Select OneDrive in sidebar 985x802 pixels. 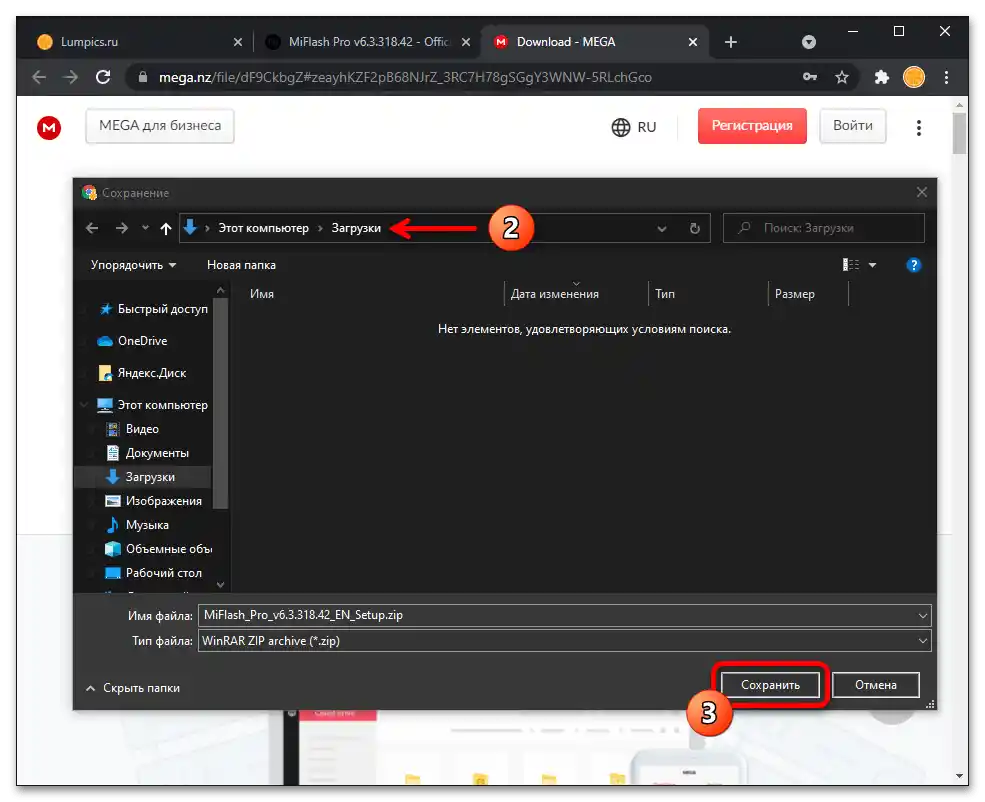click(x=133, y=341)
